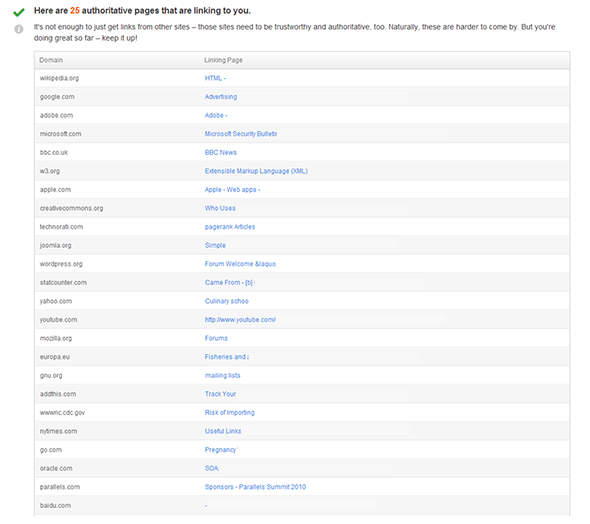Open the Forum Welcome link
This screenshot has height=524, width=590.
[x=240, y=264]
